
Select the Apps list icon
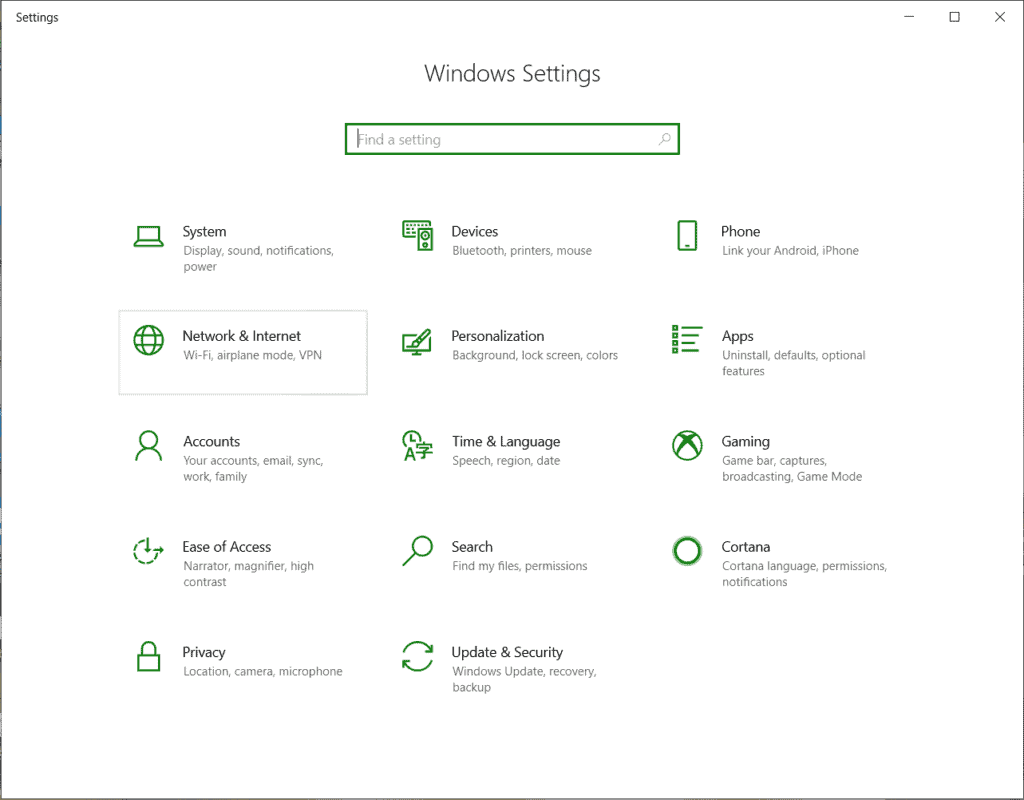687,340
